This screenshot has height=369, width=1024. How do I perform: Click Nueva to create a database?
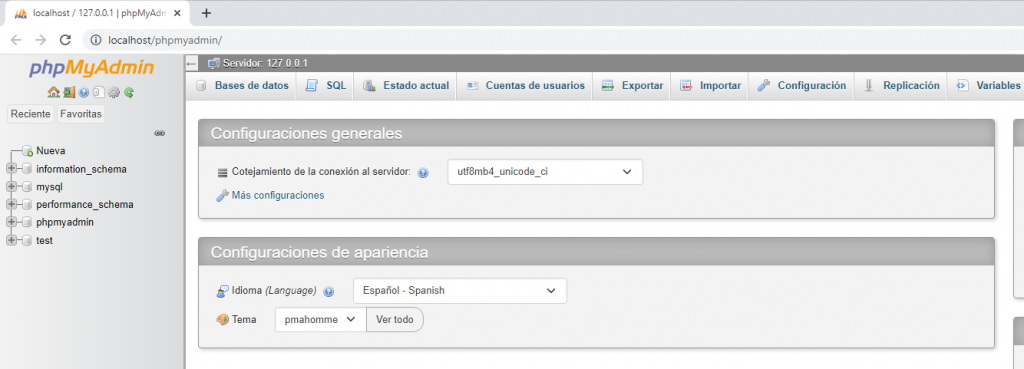[50, 151]
